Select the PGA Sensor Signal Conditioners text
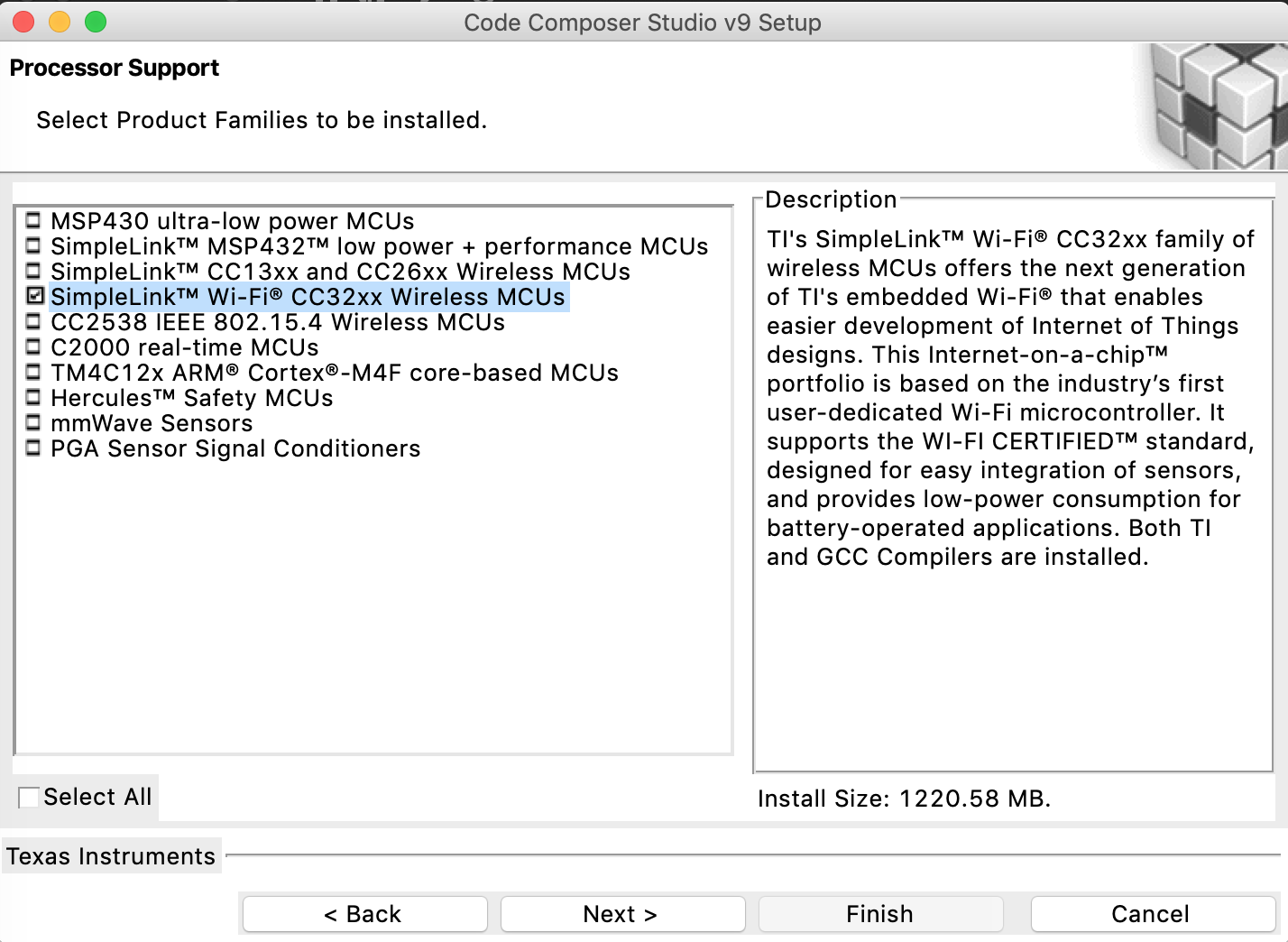1288x942 pixels. click(x=235, y=448)
